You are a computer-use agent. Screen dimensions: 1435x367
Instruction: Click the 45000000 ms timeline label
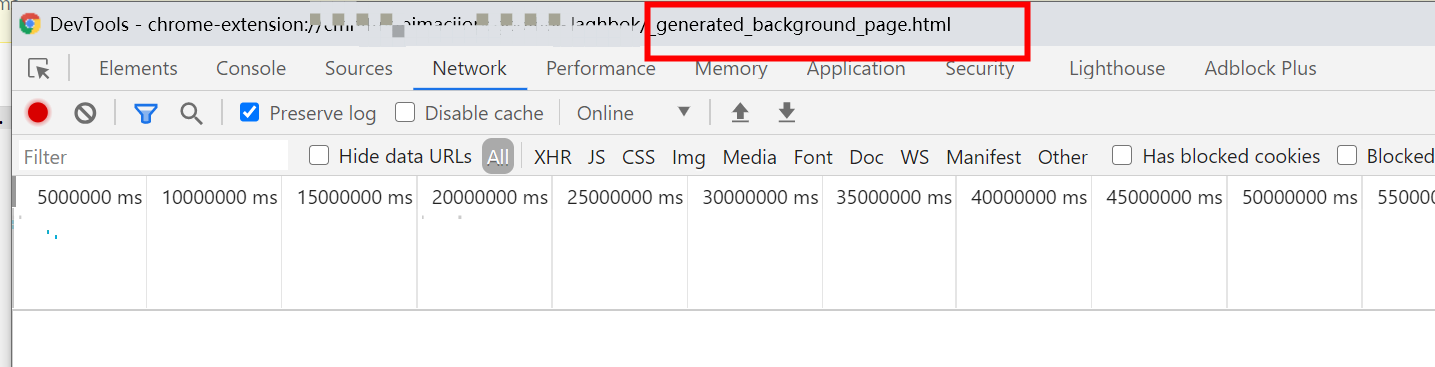(x=1165, y=197)
